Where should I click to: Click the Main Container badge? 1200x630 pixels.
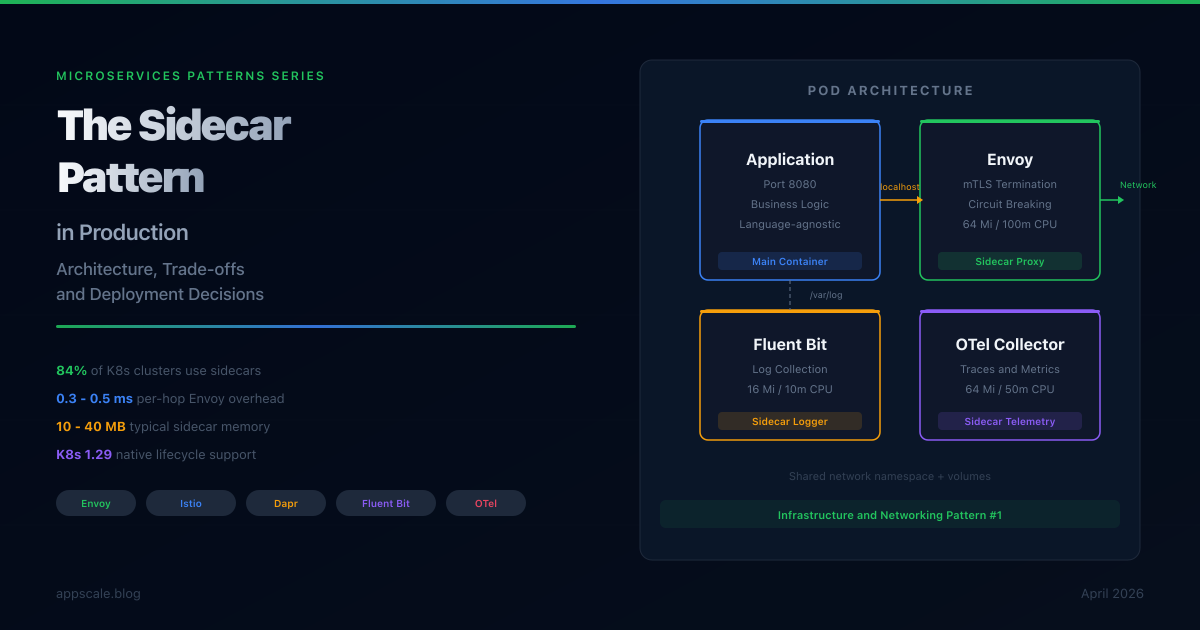pos(790,261)
